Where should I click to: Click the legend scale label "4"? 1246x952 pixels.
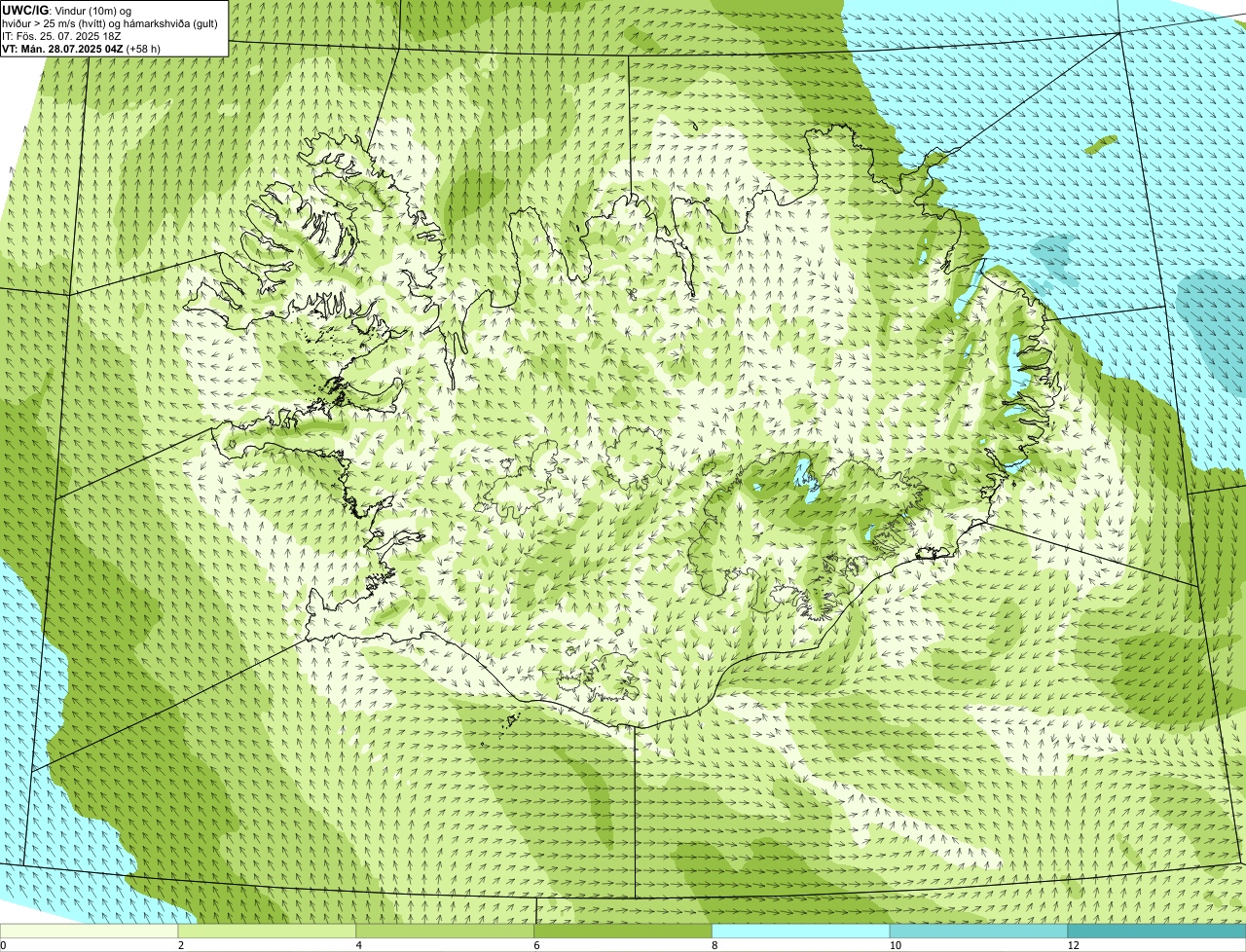[359, 945]
